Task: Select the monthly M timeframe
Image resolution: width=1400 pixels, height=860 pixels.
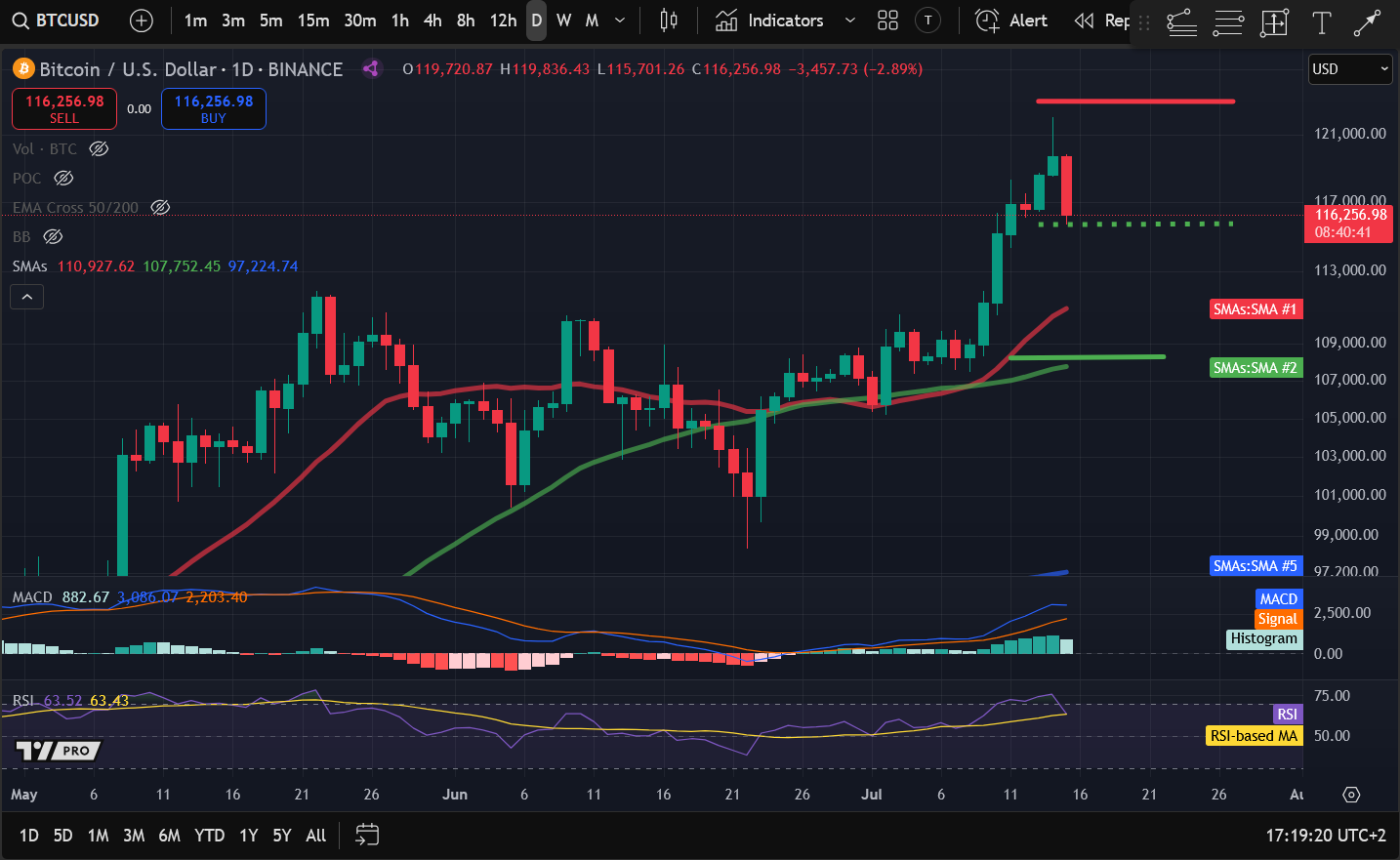Action: (x=592, y=20)
